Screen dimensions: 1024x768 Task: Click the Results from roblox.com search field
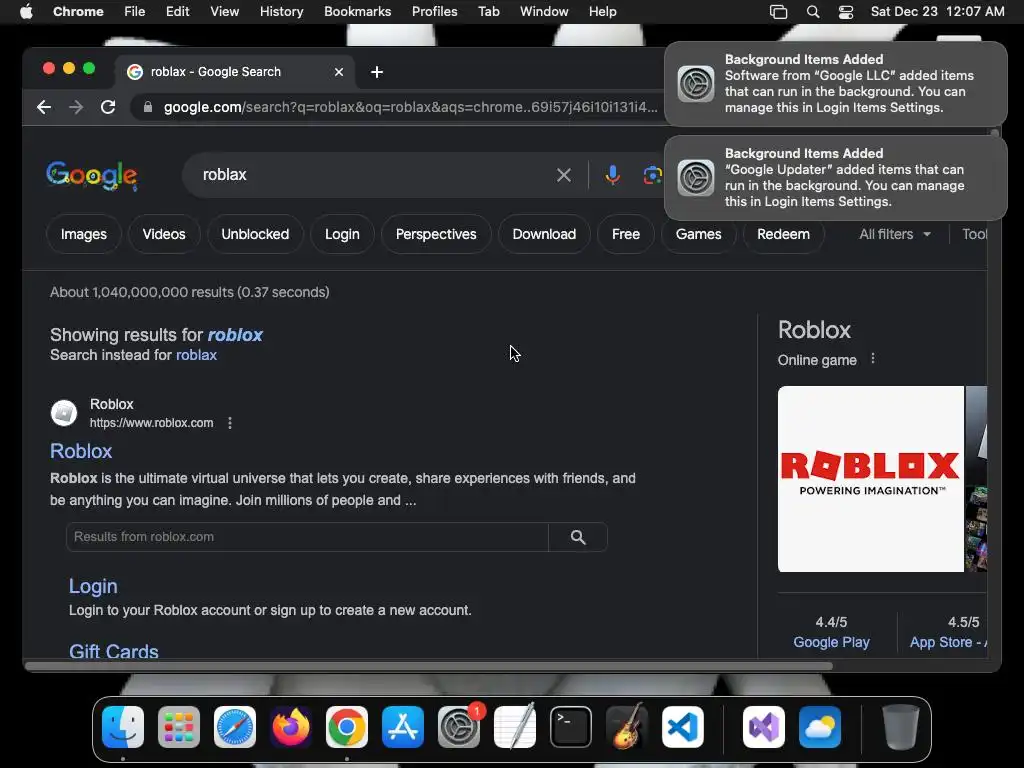point(307,537)
